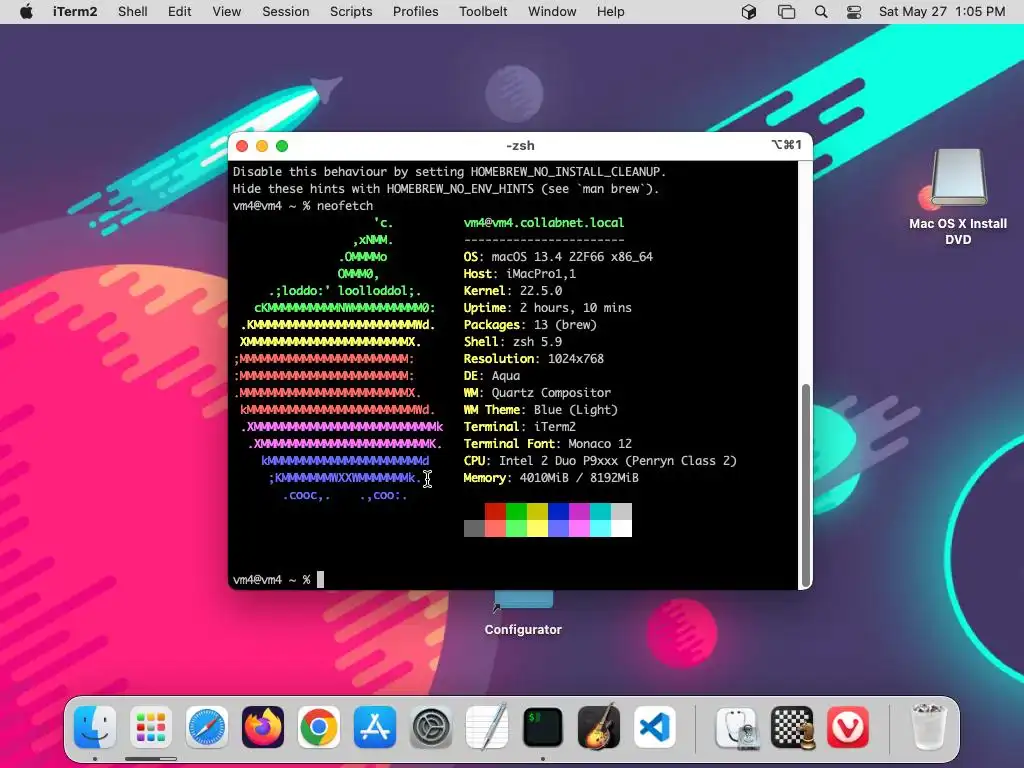The height and width of the screenshot is (768, 1024).
Task: Select the Mac OS X Install DVD desktop icon
Action: coord(958,197)
